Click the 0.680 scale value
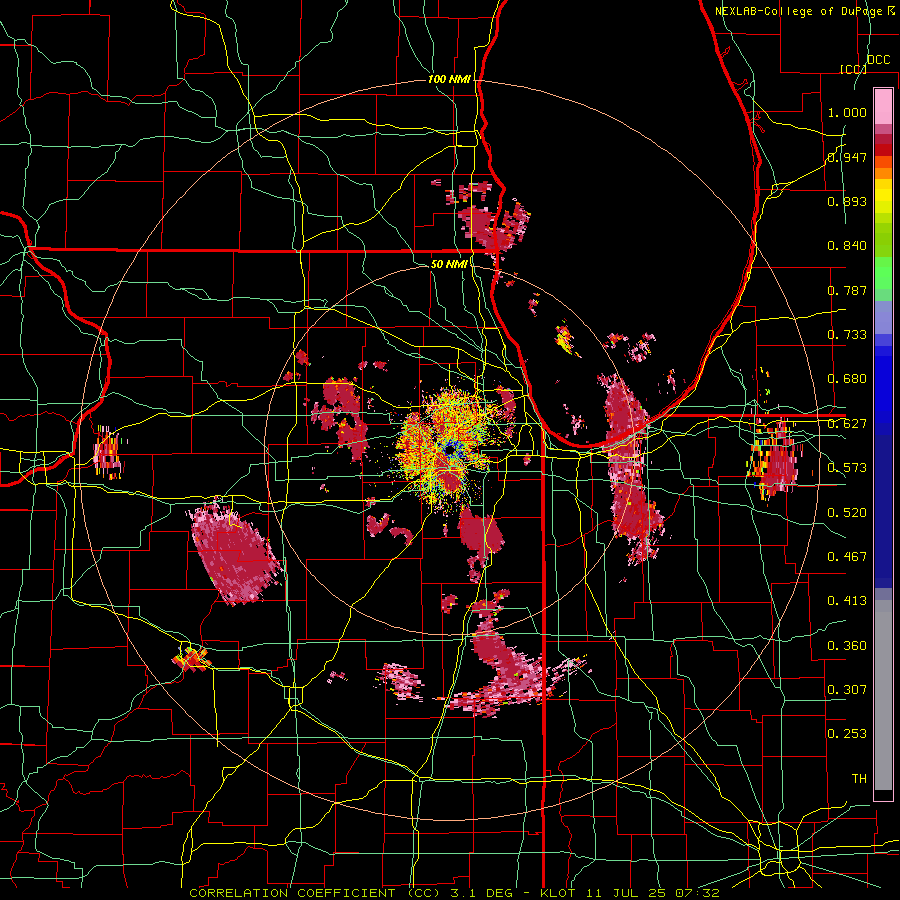The height and width of the screenshot is (900, 900). 847,379
